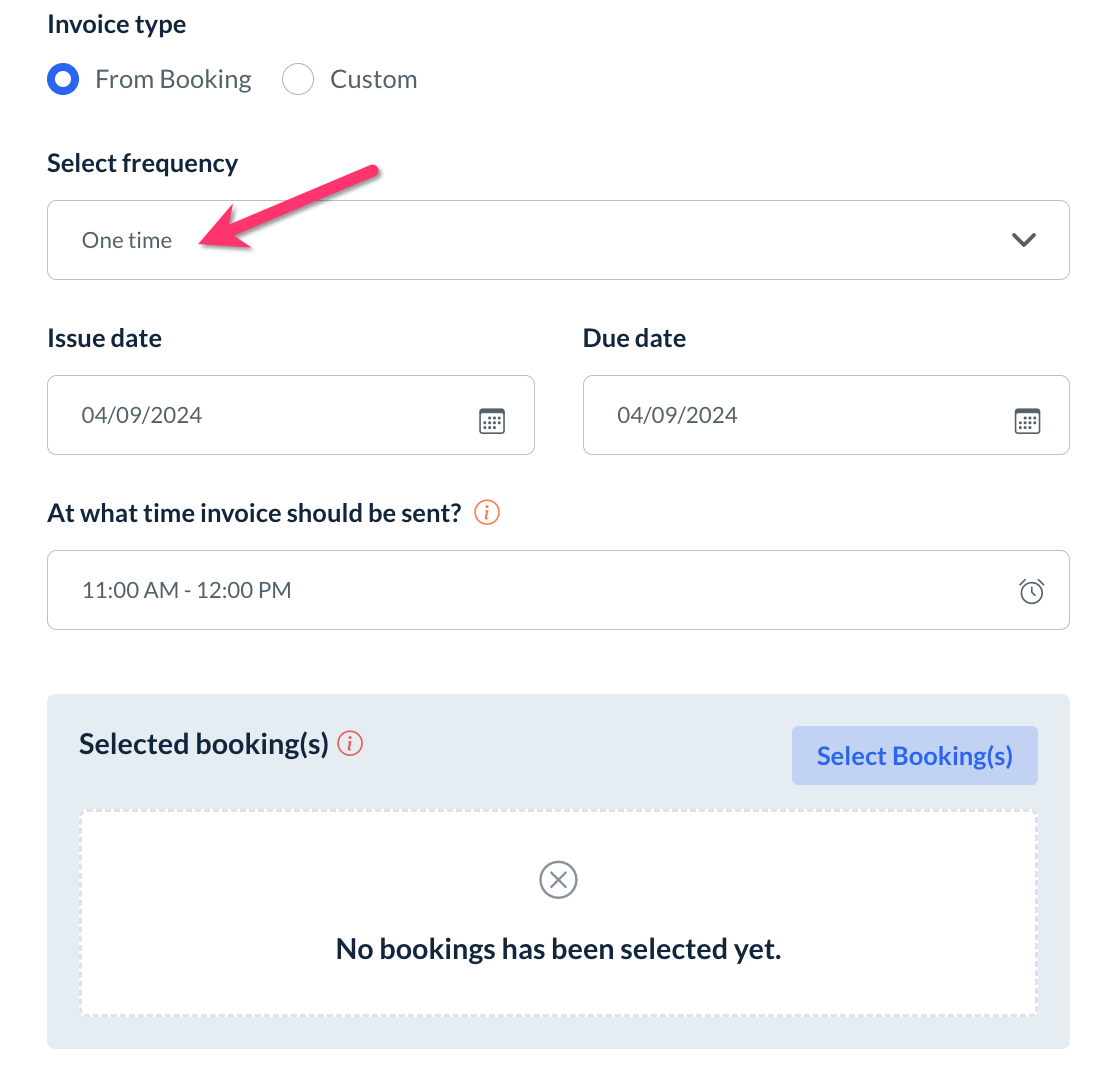1120x1072 pixels.
Task: Open the Due date calendar picker icon
Action: pos(1027,421)
